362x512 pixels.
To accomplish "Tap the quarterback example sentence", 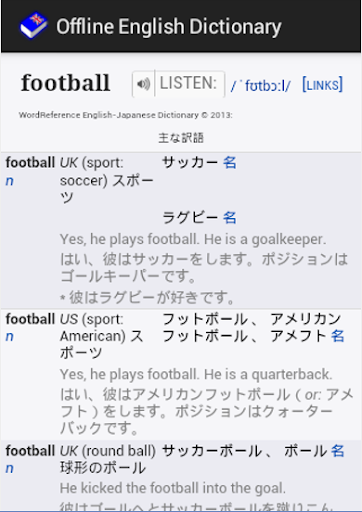I will coord(196,374).
